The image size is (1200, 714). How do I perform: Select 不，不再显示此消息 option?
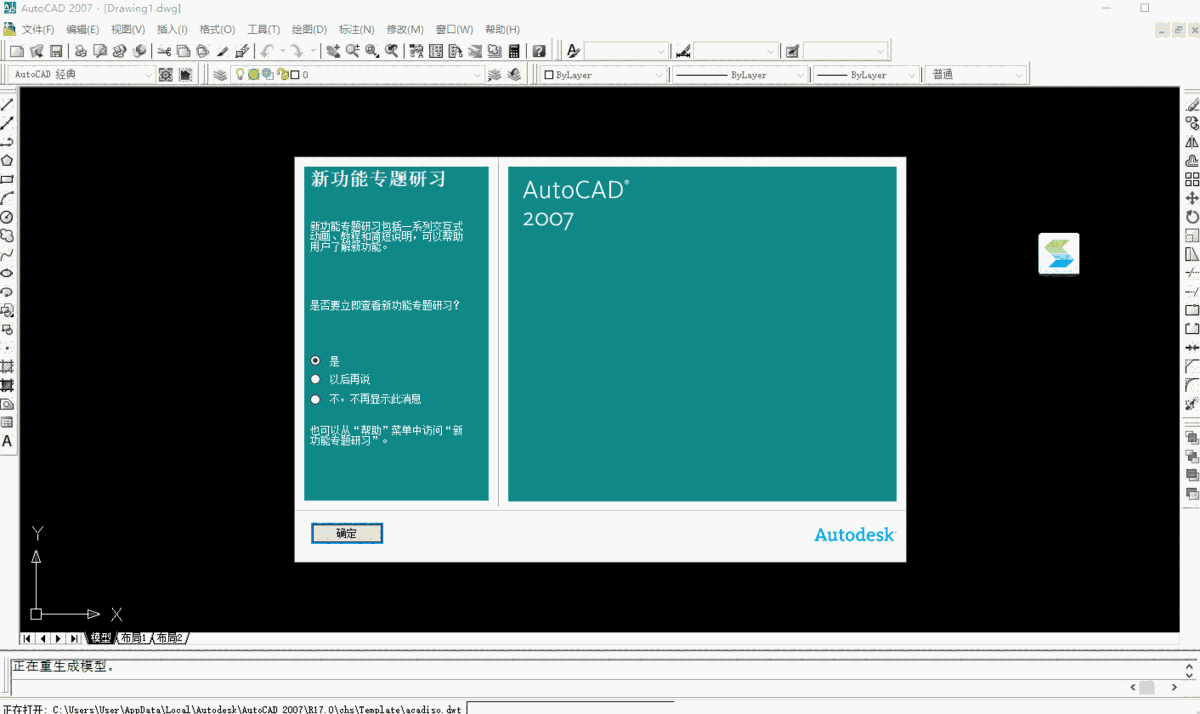(x=316, y=398)
